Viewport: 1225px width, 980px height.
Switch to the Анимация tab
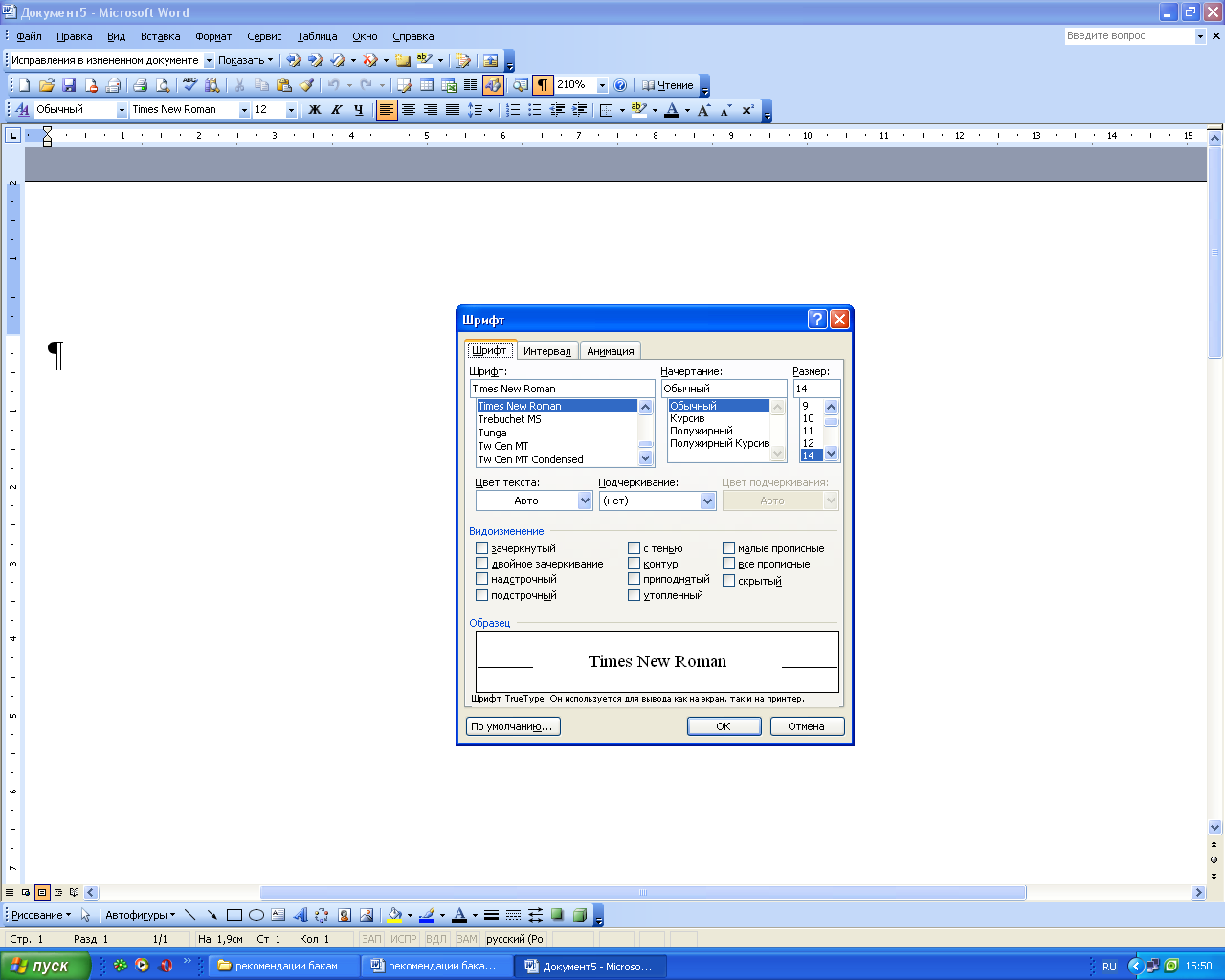(611, 351)
